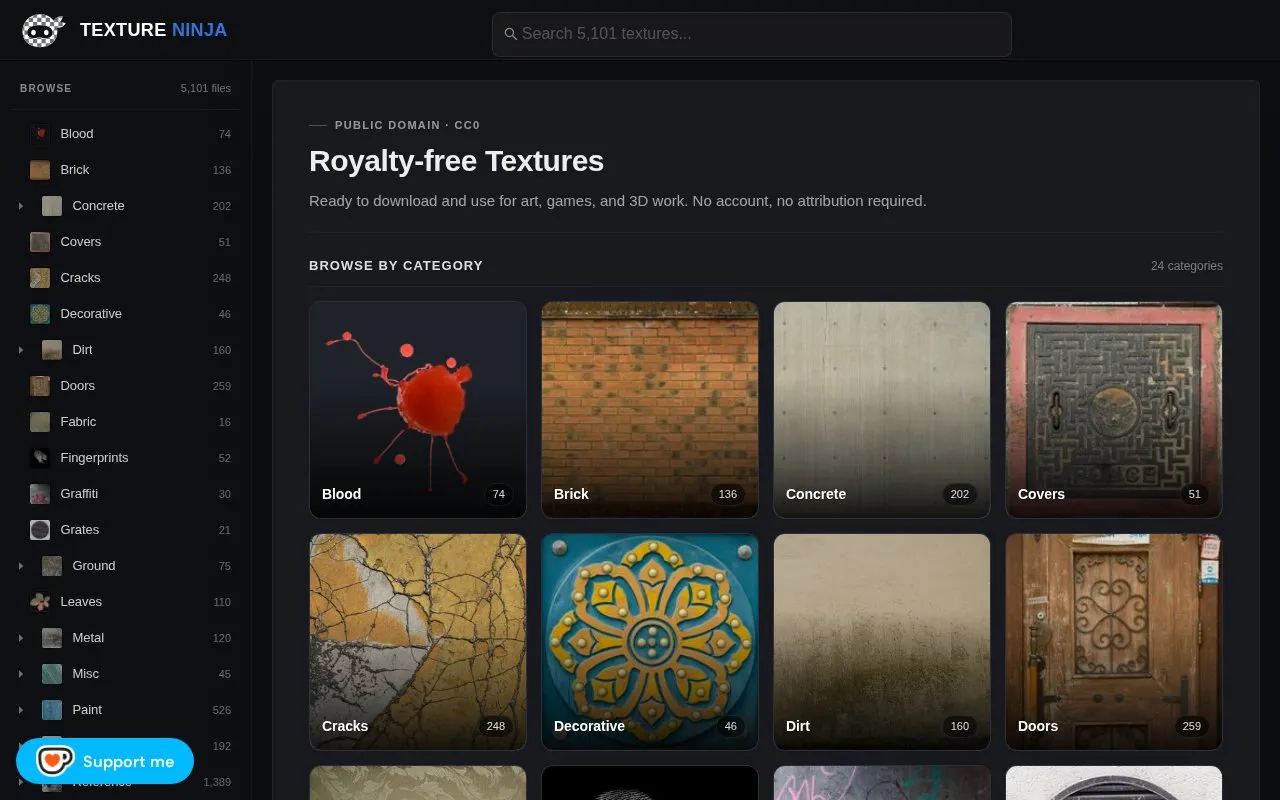Open the Dirt category card

coord(882,642)
